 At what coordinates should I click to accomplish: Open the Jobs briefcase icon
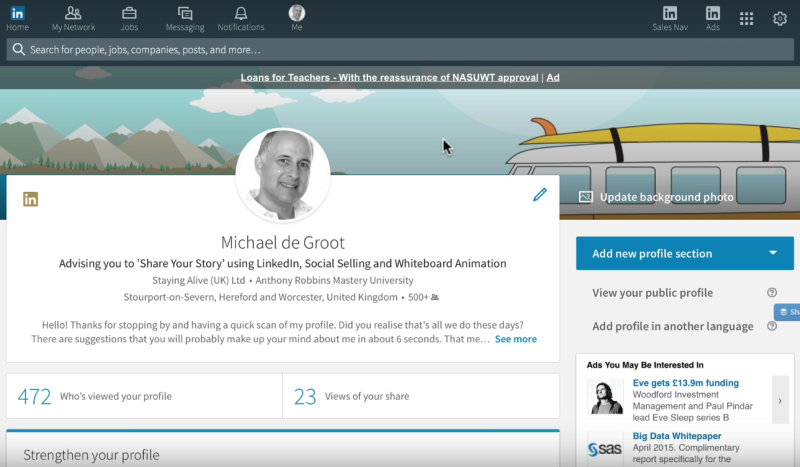click(x=129, y=13)
